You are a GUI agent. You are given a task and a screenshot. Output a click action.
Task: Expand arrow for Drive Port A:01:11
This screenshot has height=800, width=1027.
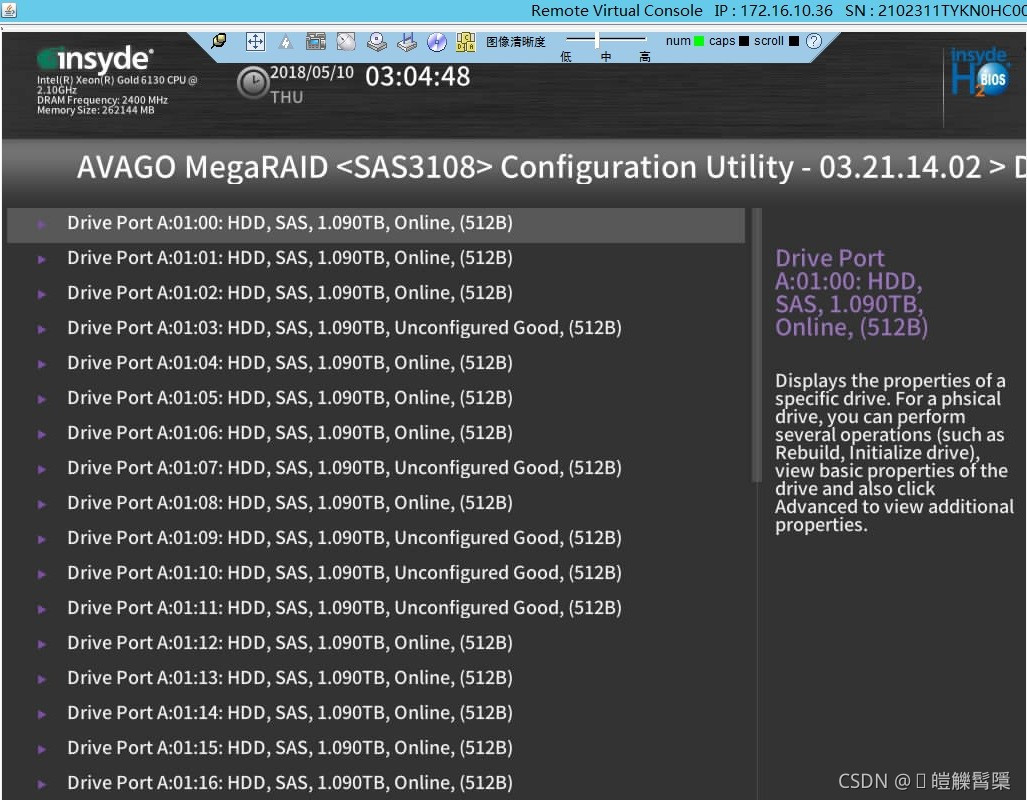coord(42,609)
